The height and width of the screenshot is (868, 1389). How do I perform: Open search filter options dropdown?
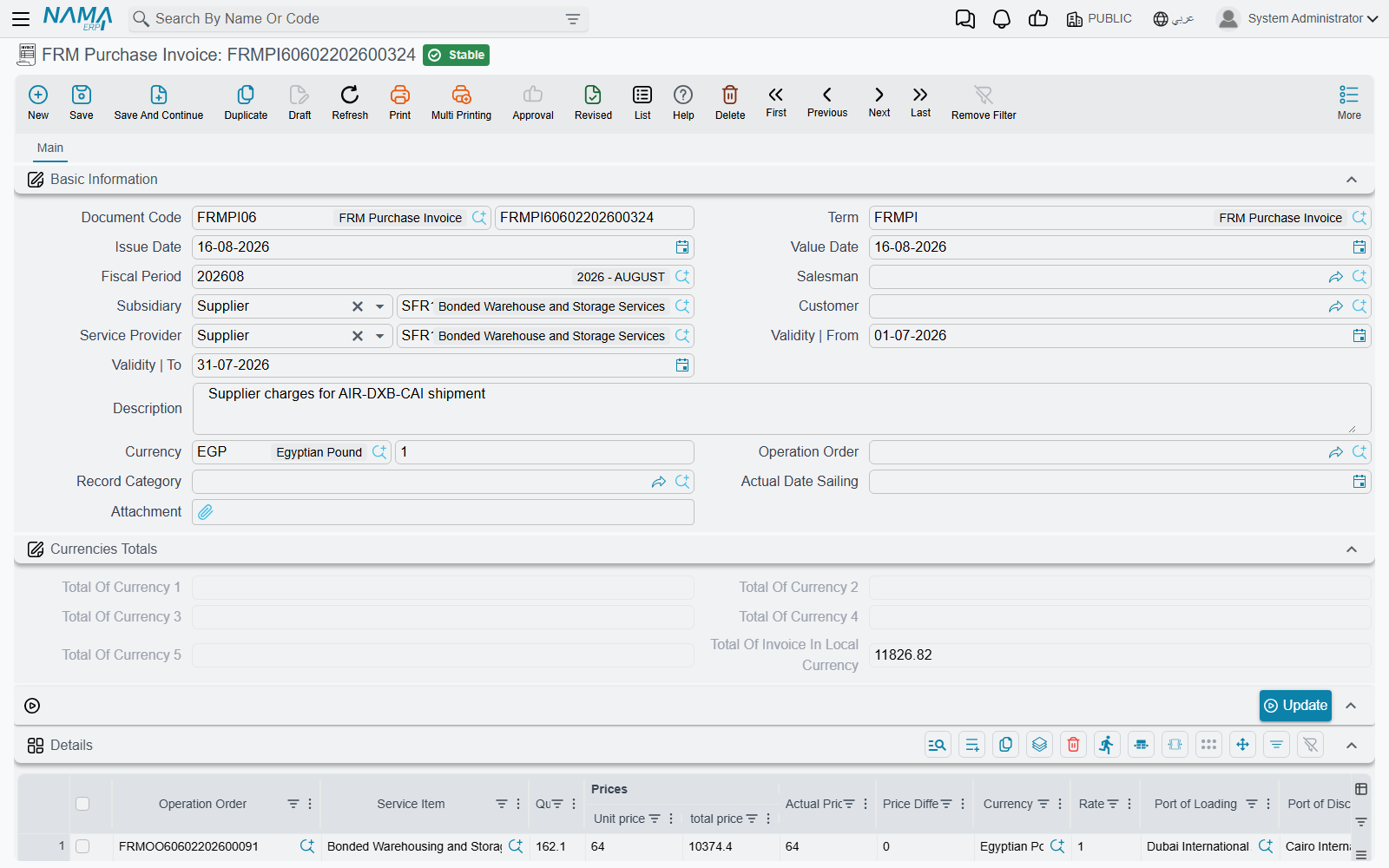click(573, 19)
